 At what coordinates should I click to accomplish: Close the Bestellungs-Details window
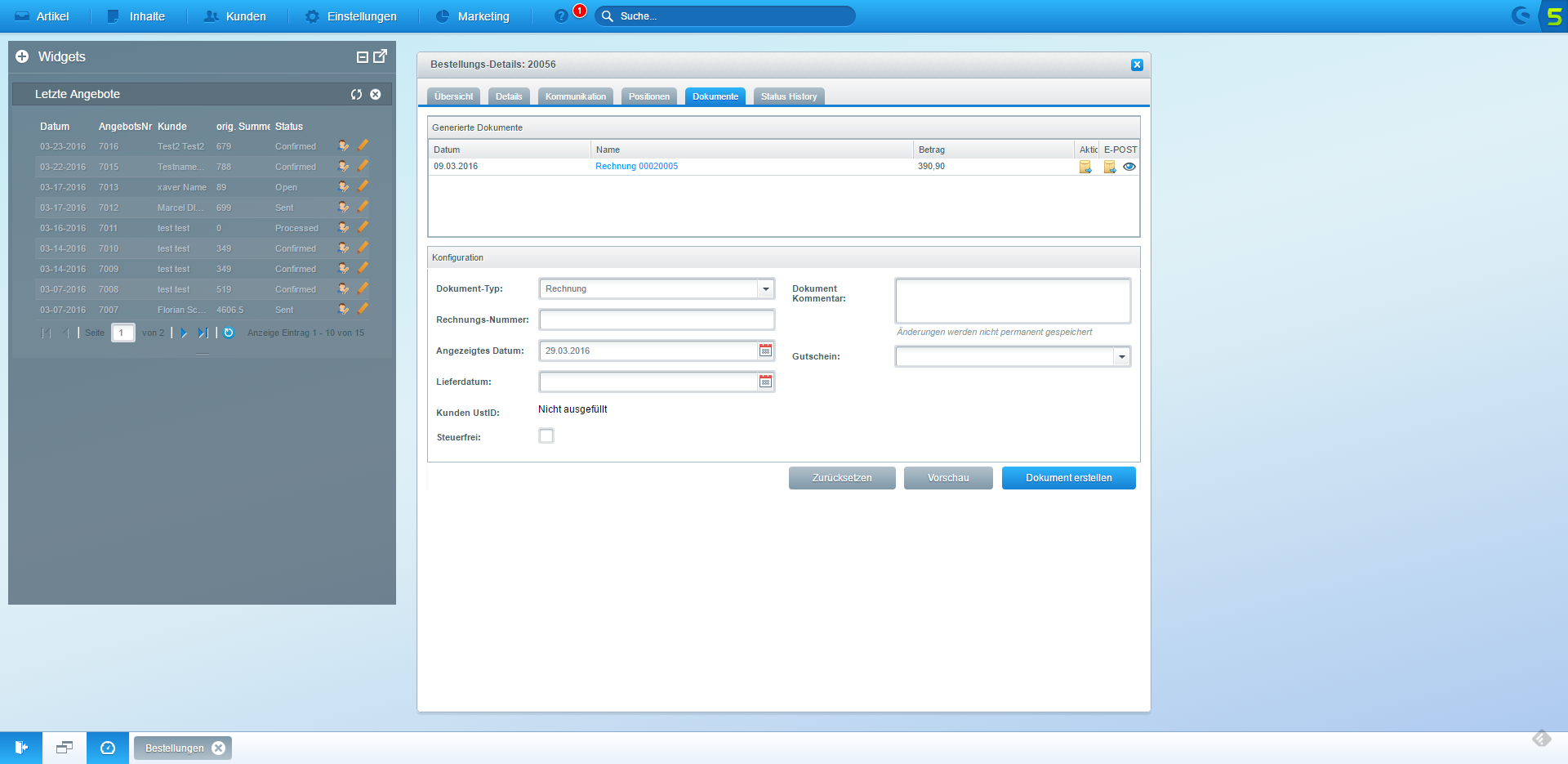click(1137, 65)
